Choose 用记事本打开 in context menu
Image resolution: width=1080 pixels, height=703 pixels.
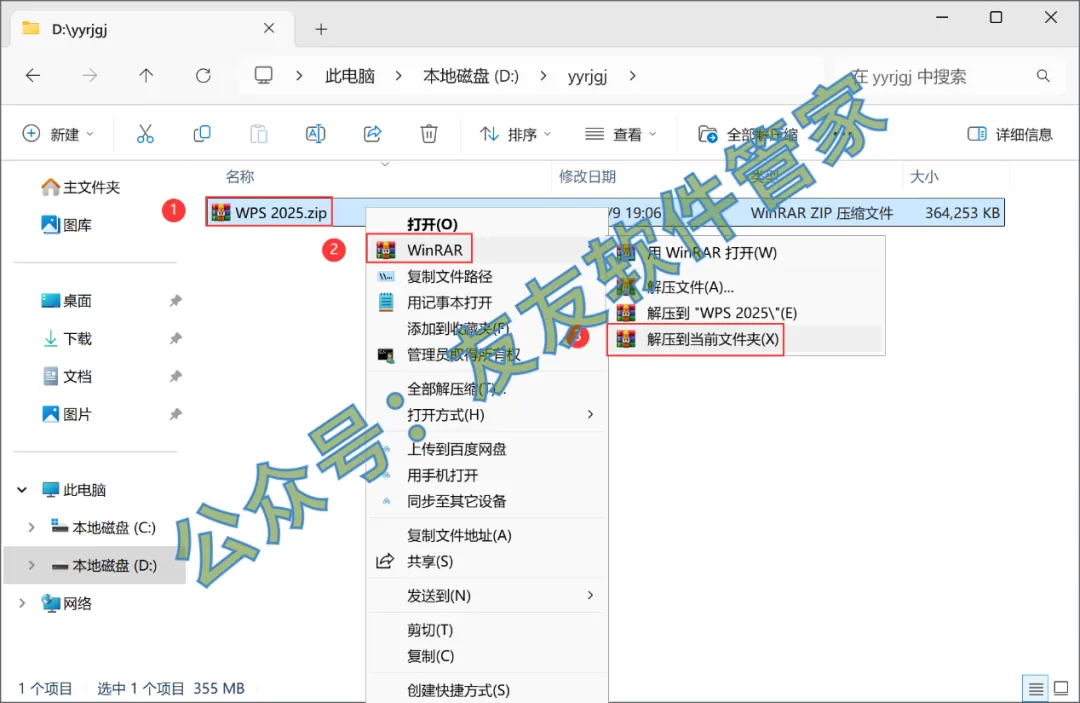449,303
